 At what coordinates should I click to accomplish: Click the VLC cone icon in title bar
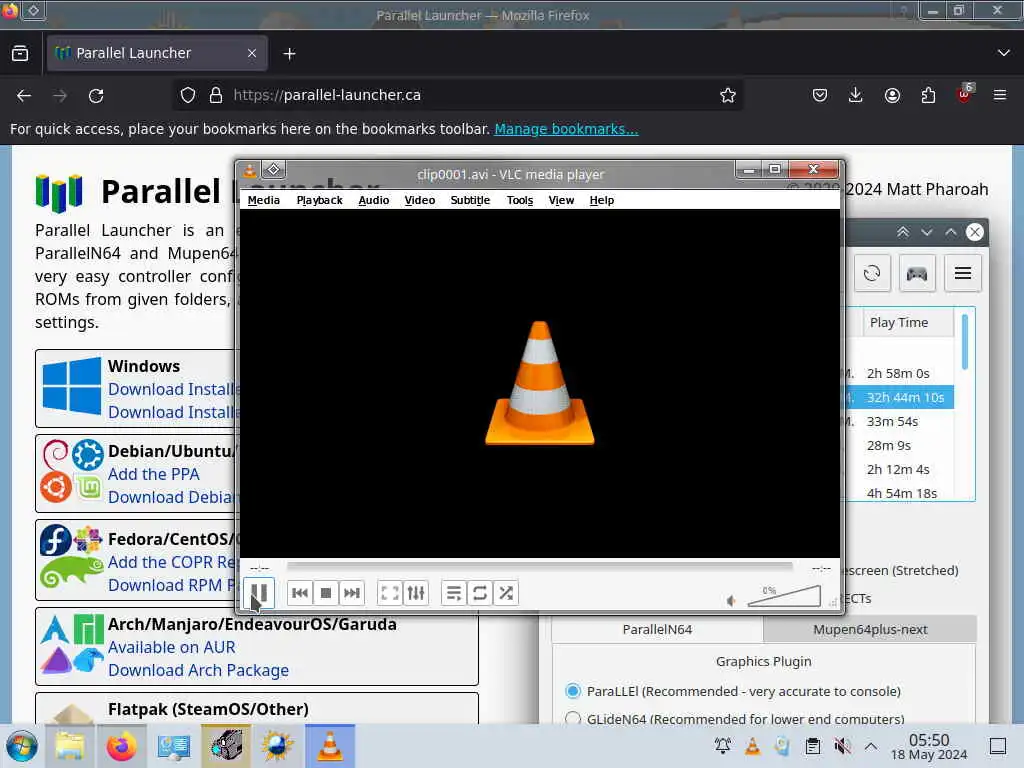coord(249,171)
